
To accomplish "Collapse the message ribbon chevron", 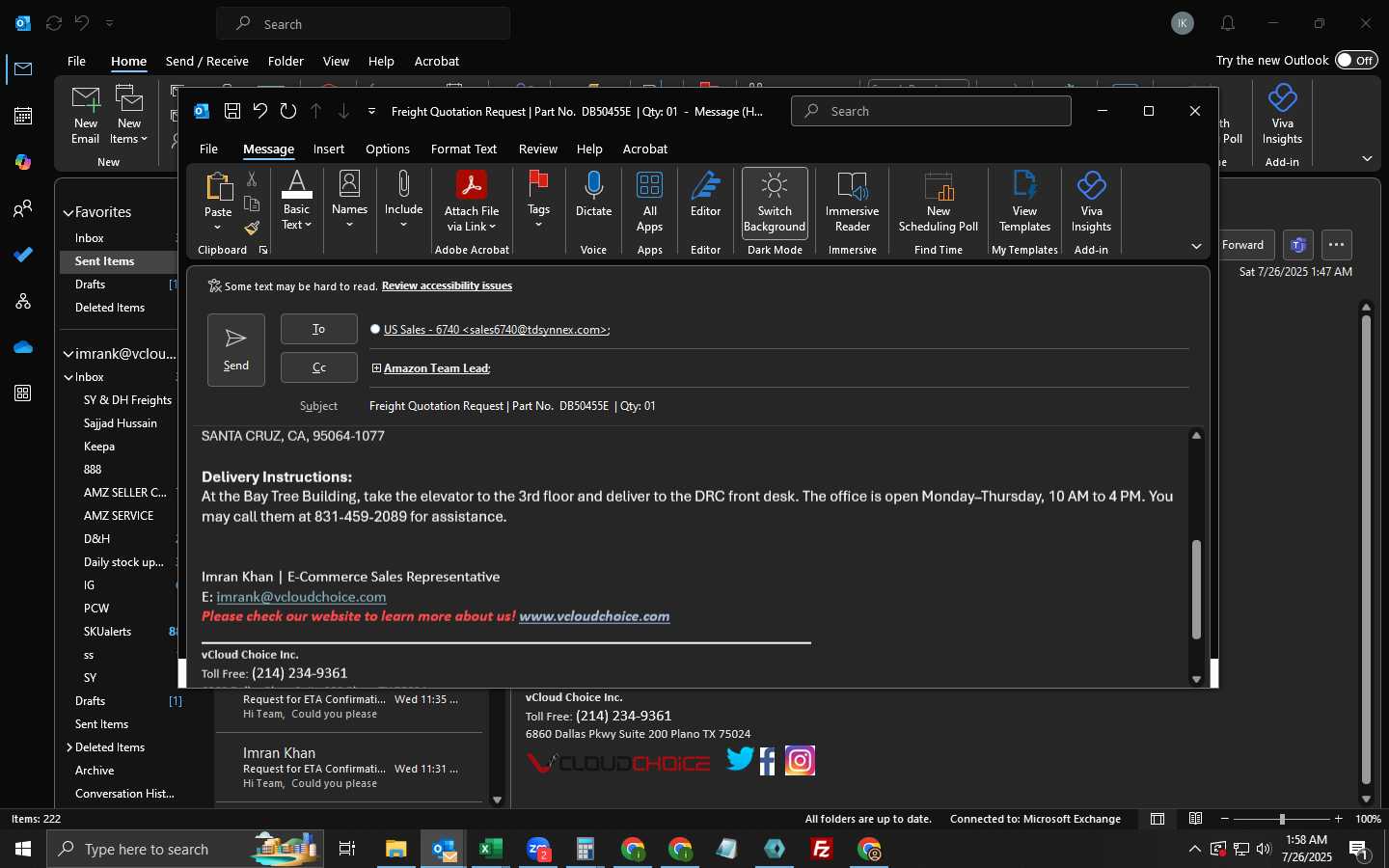I will pyautogui.click(x=1196, y=247).
